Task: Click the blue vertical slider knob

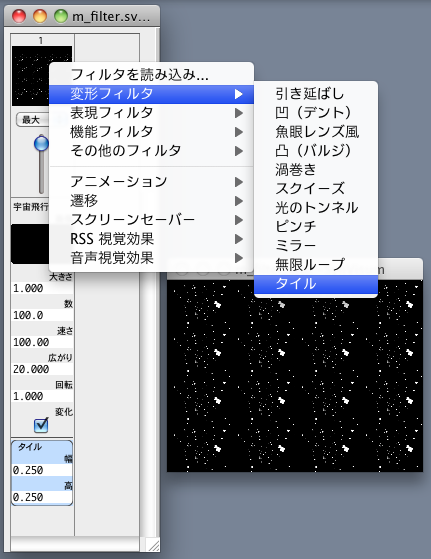Action: pyautogui.click(x=41, y=143)
